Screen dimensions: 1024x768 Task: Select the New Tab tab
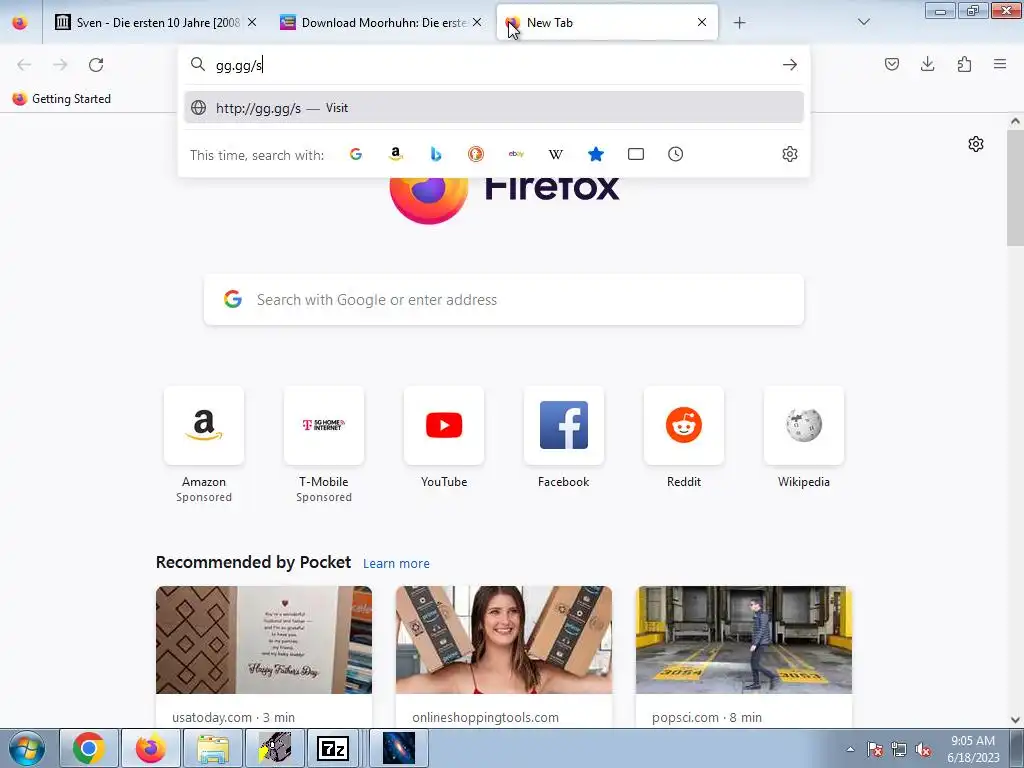[x=607, y=23]
